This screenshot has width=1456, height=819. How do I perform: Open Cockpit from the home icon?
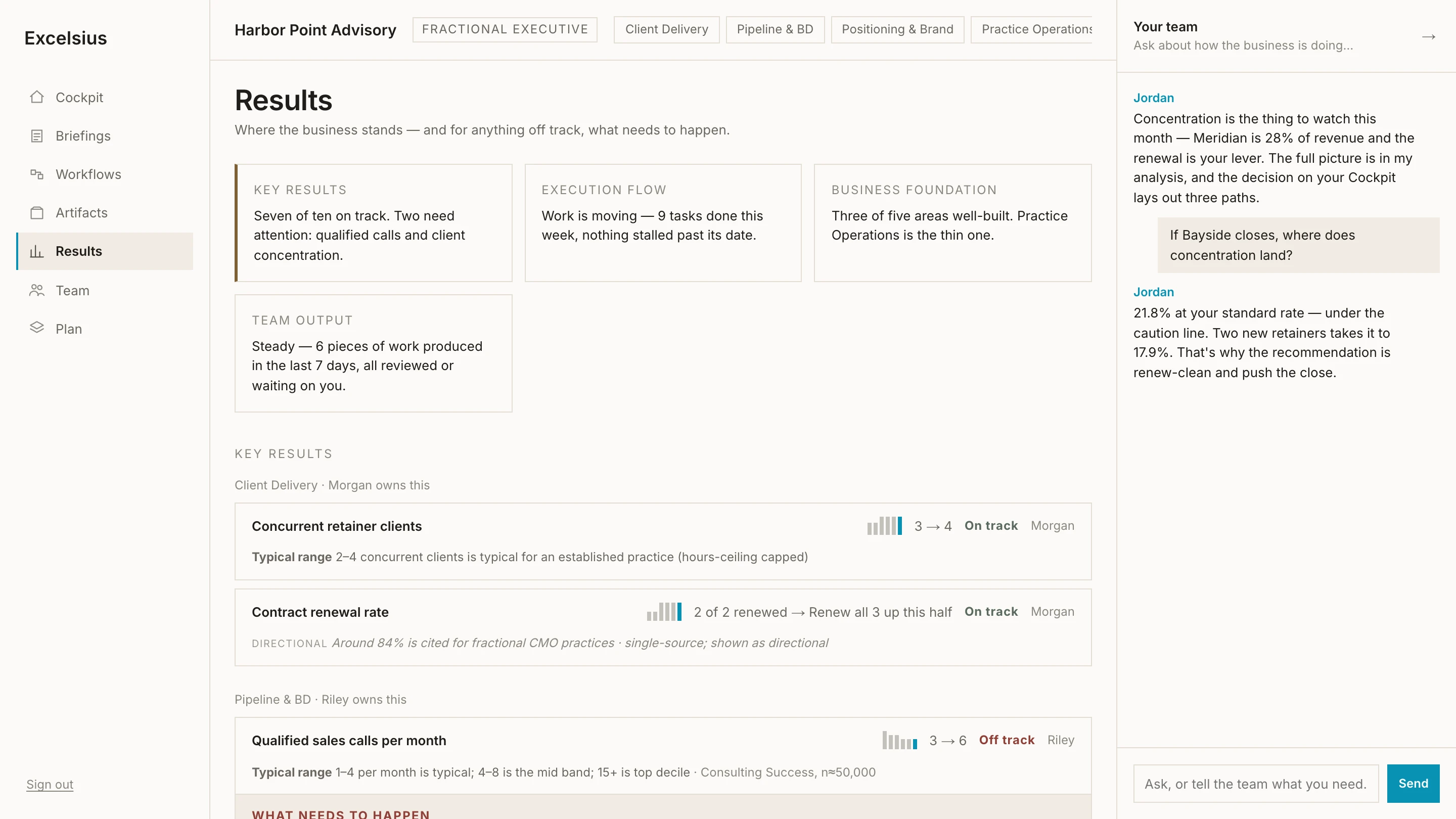(x=37, y=97)
